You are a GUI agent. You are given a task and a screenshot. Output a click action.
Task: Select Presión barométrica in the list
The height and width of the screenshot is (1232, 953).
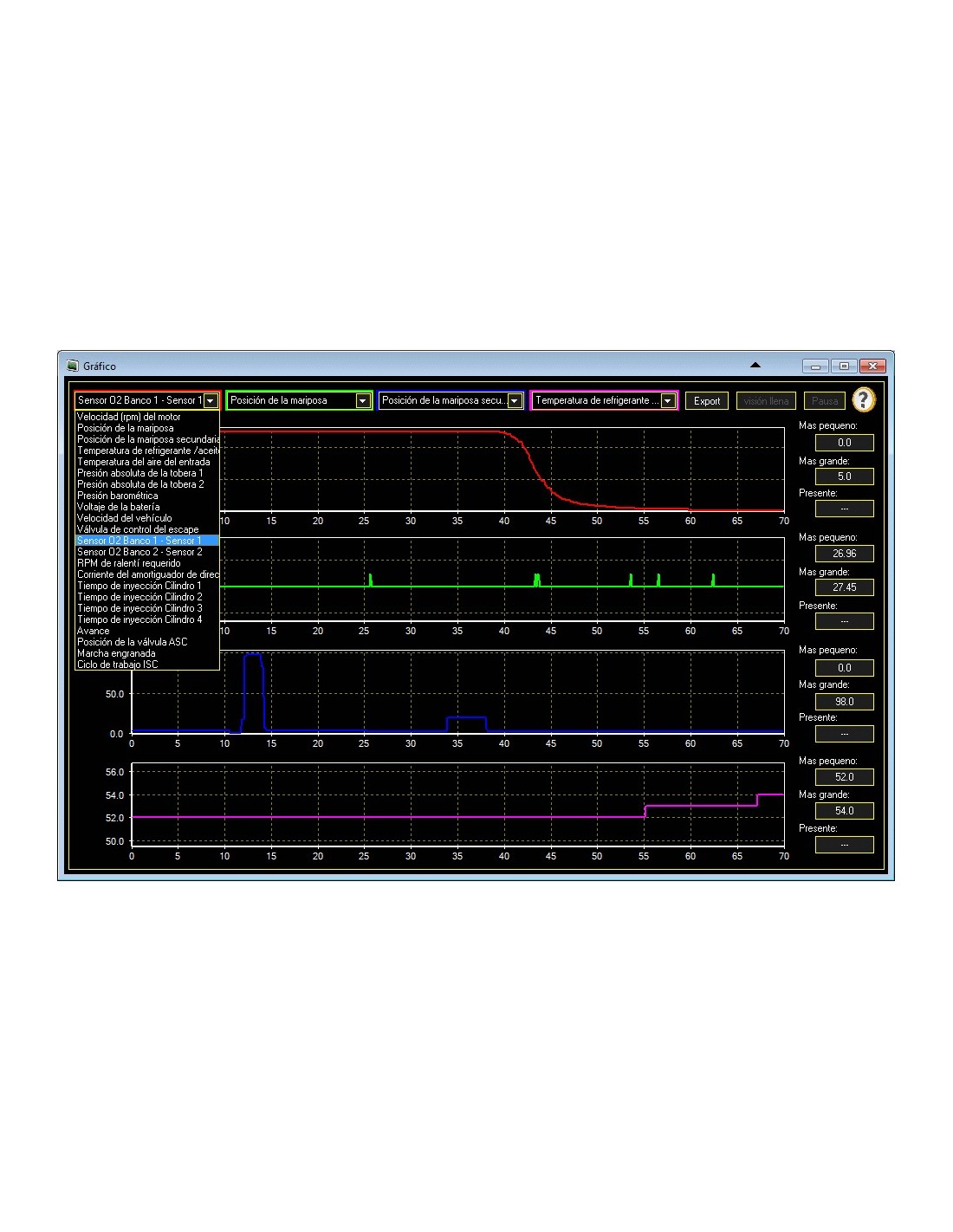point(117,496)
